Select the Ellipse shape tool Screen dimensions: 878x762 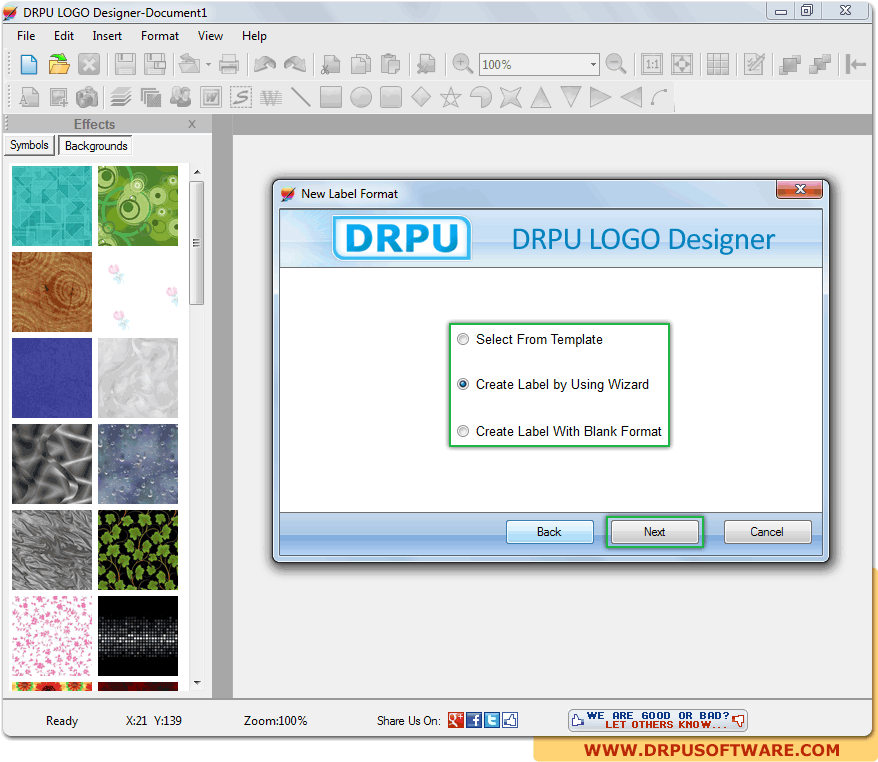361,98
